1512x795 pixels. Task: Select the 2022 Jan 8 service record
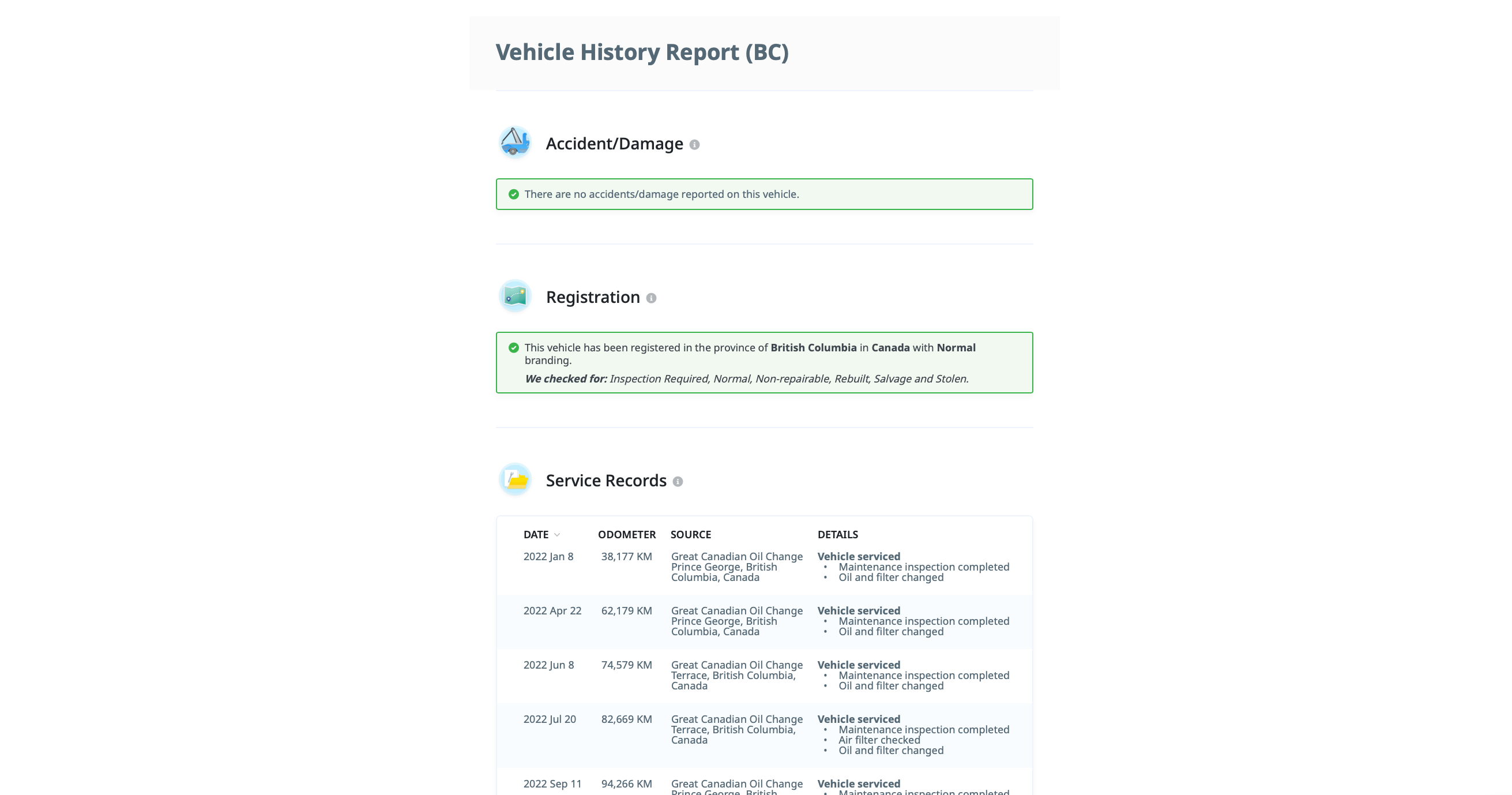(764, 567)
